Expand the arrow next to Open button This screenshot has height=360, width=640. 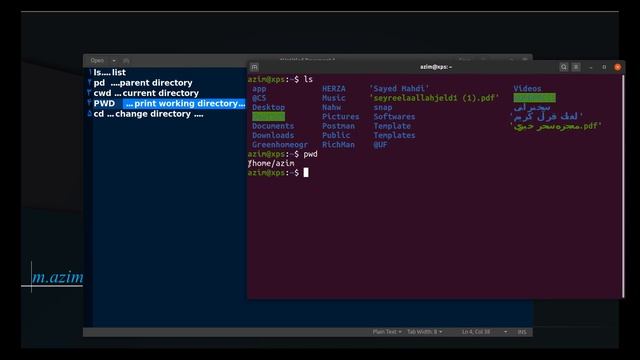[114, 61]
